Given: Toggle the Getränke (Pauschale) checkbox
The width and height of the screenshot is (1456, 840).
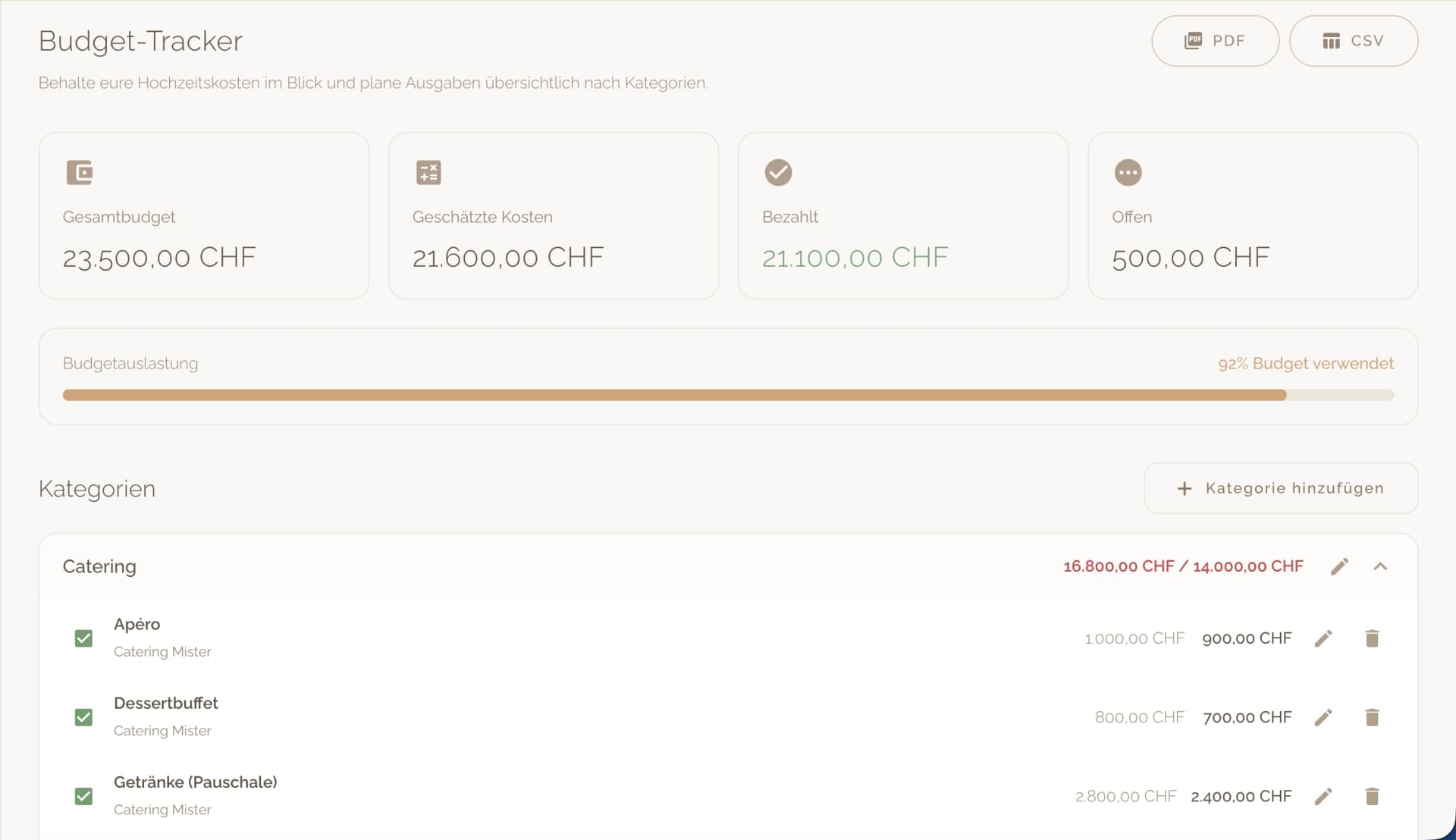Looking at the screenshot, I should (x=83, y=796).
